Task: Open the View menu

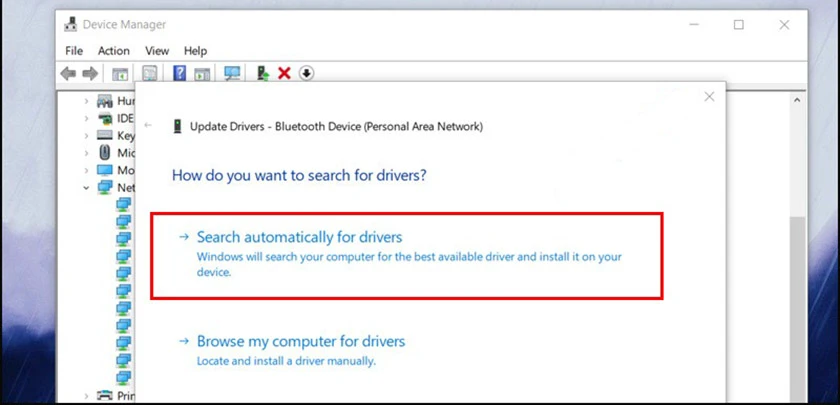Action: [x=157, y=51]
